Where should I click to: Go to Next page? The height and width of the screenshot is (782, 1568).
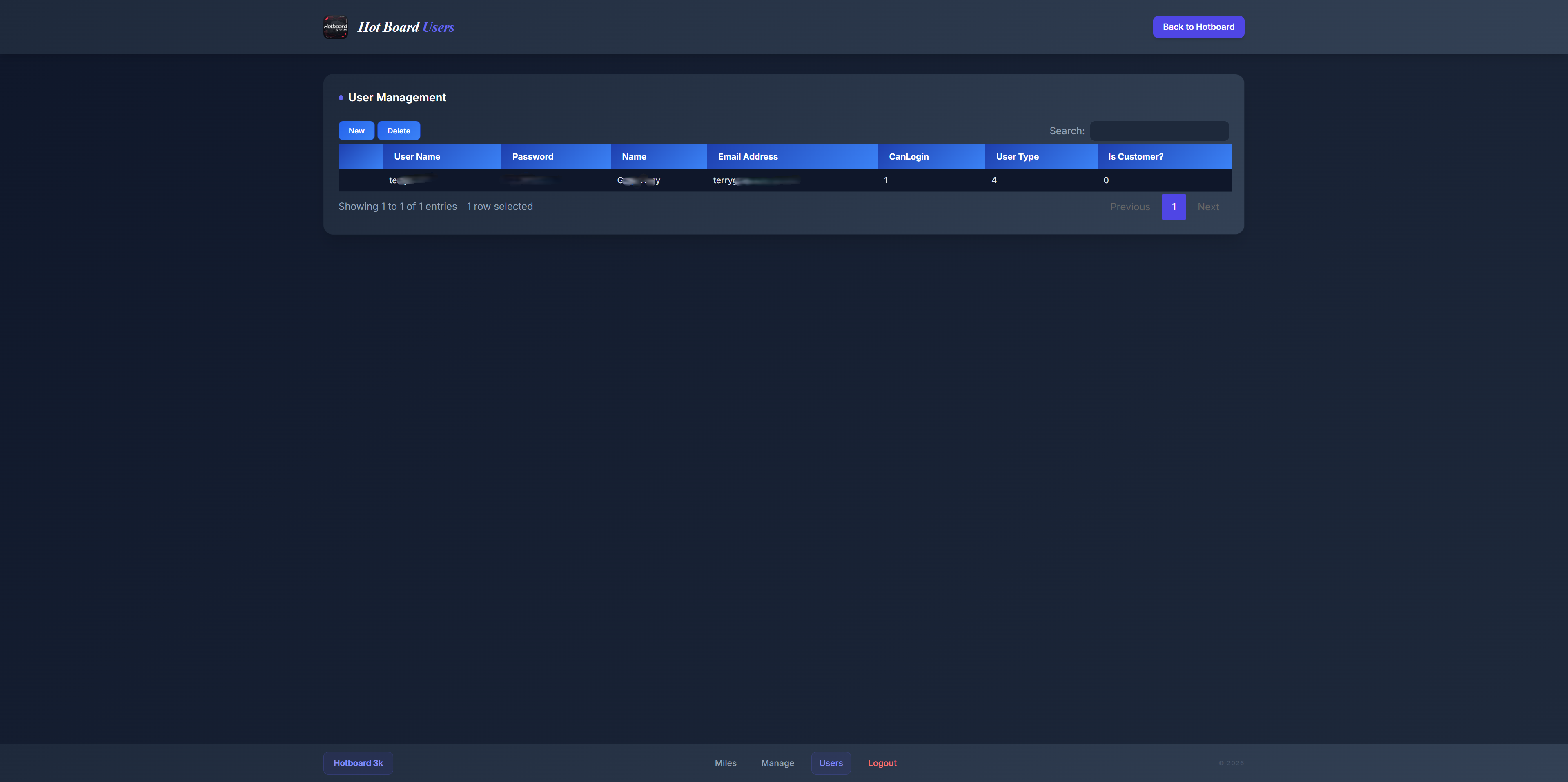click(x=1208, y=207)
